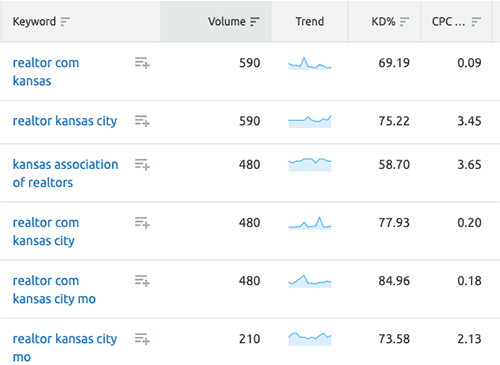The height and width of the screenshot is (365, 500).
Task: Add 'realtor kansas city' row to keyword list
Action: click(x=142, y=121)
